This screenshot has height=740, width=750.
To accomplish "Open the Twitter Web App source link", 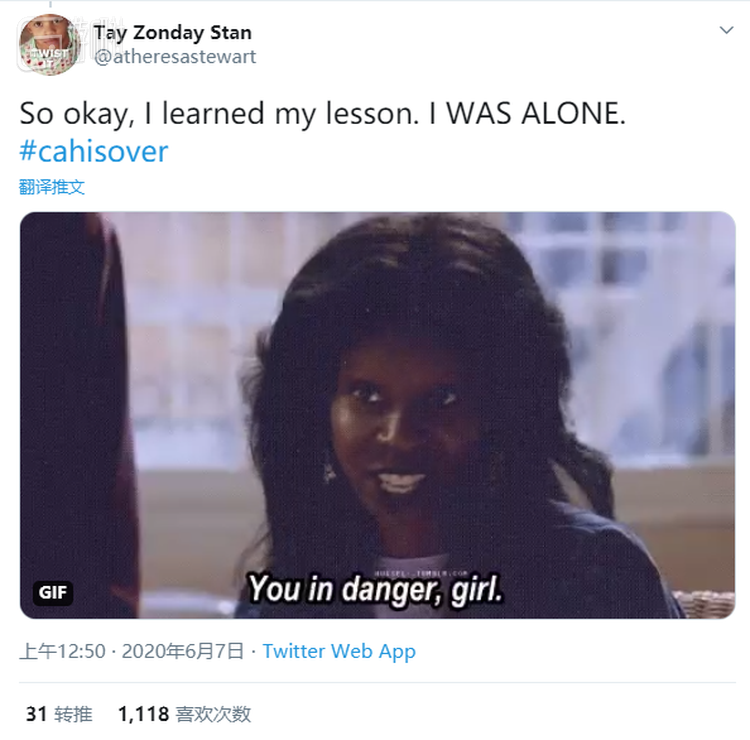I will (339, 652).
